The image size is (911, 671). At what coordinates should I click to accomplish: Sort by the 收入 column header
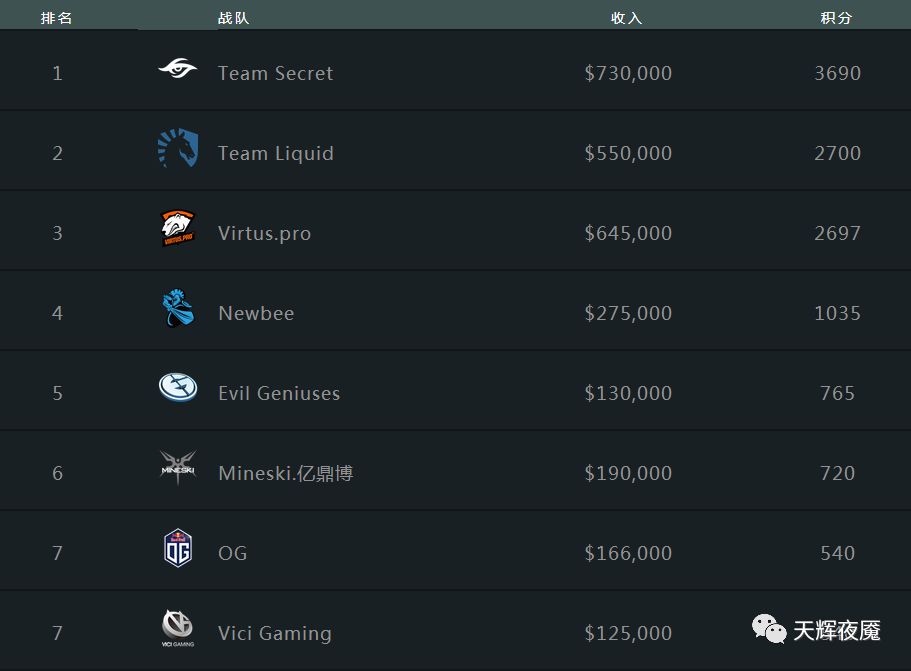pyautogui.click(x=626, y=18)
